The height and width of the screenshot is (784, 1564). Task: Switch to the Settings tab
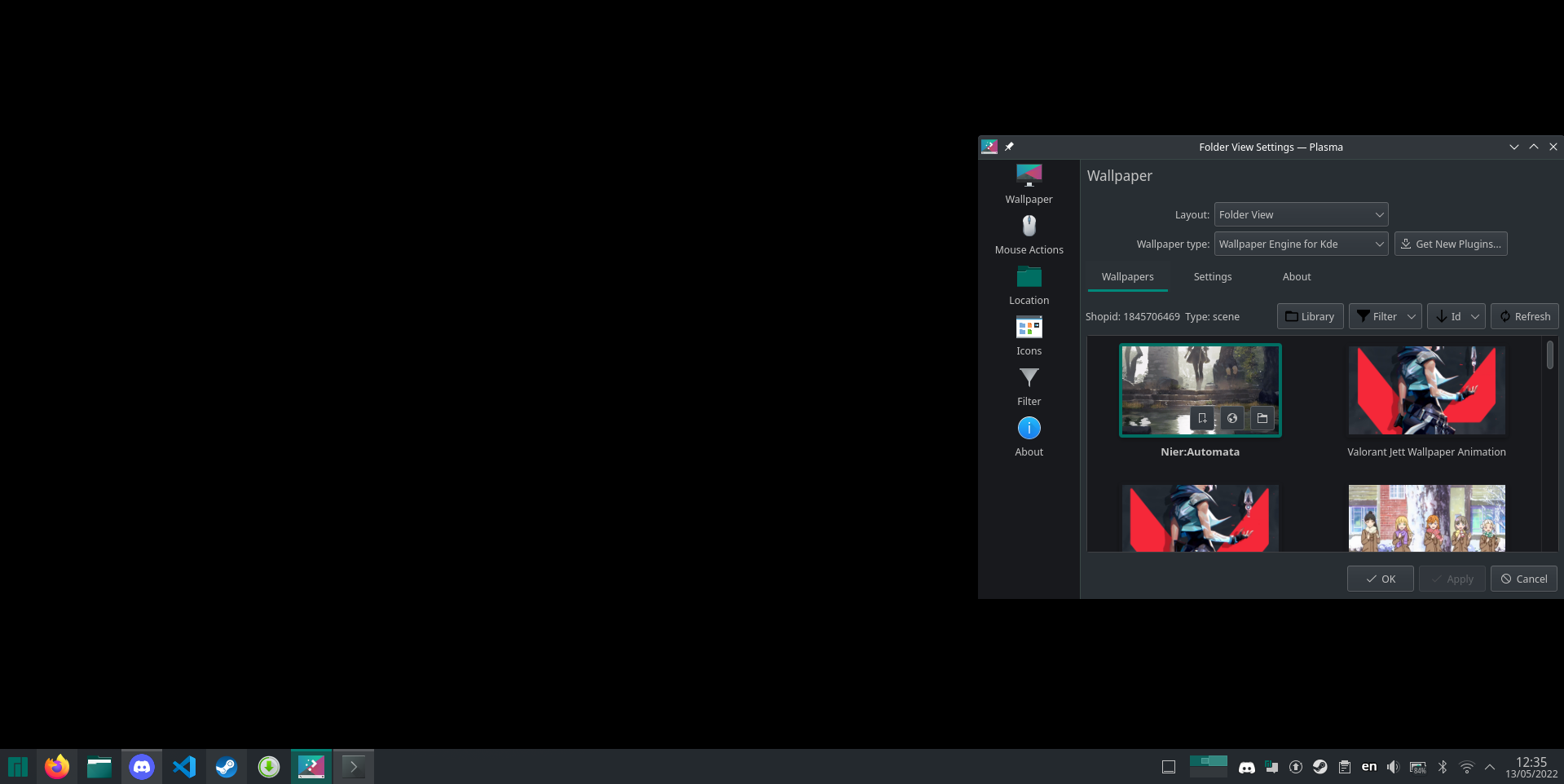coord(1212,276)
